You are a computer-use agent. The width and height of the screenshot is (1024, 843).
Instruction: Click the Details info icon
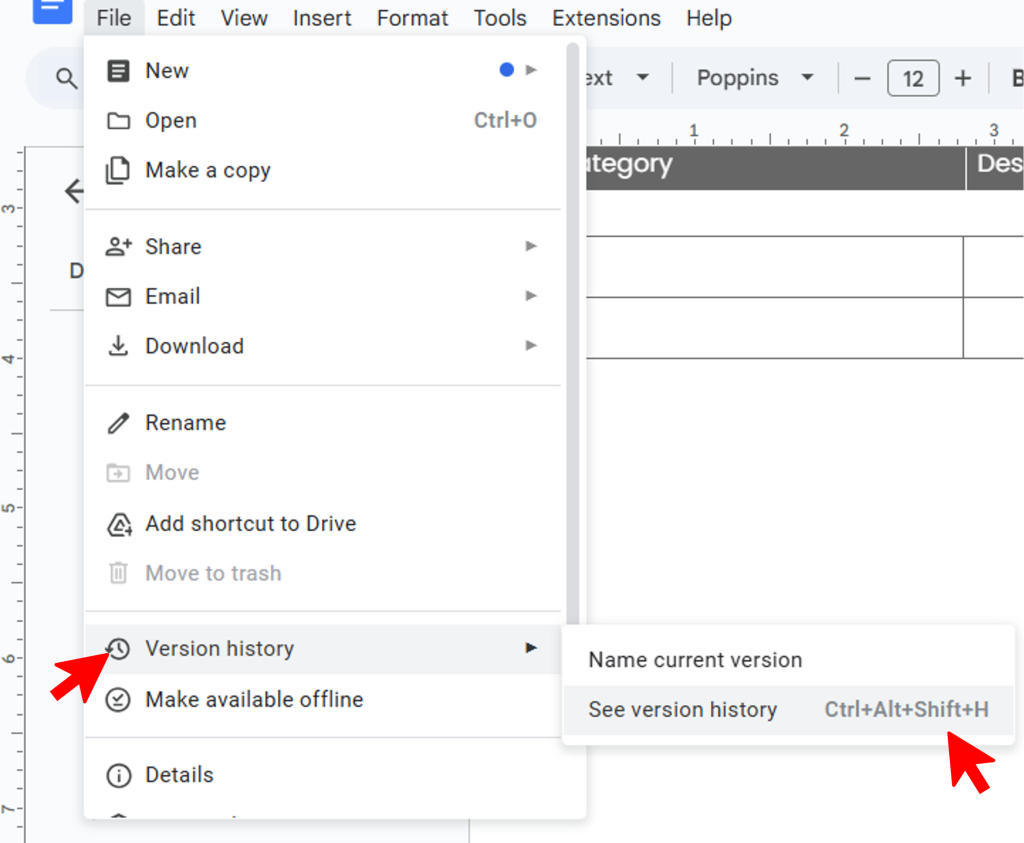click(118, 775)
